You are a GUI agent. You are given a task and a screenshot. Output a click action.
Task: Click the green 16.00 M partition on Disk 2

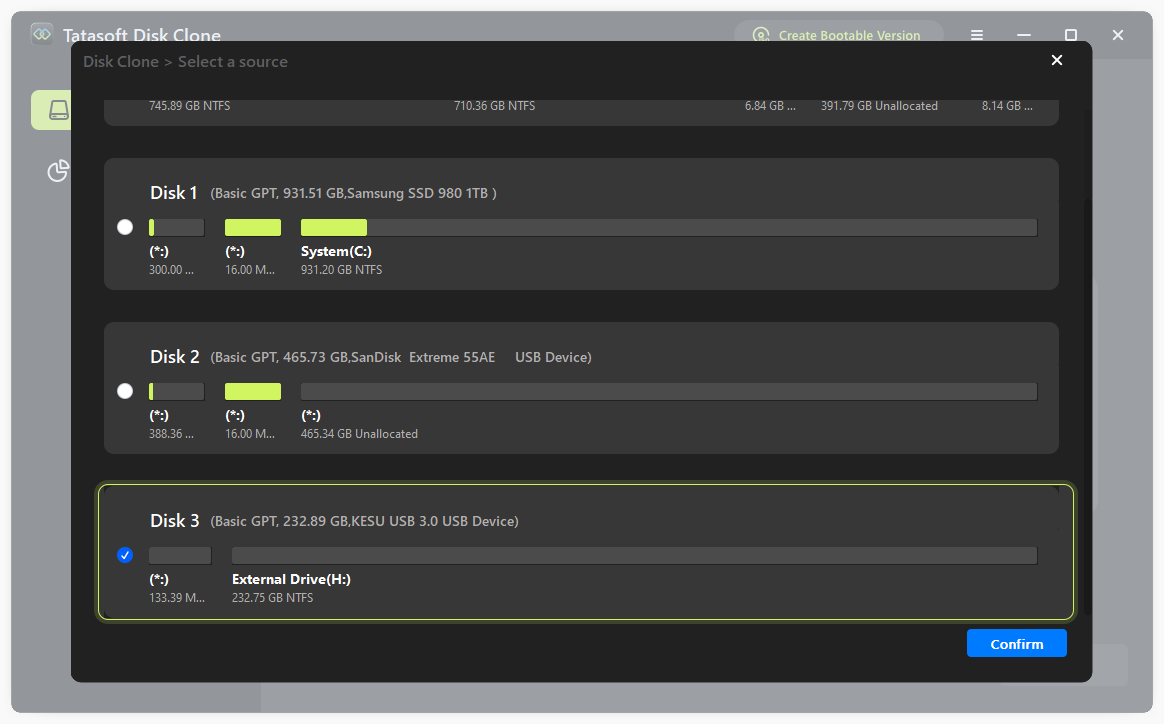pyautogui.click(x=253, y=390)
